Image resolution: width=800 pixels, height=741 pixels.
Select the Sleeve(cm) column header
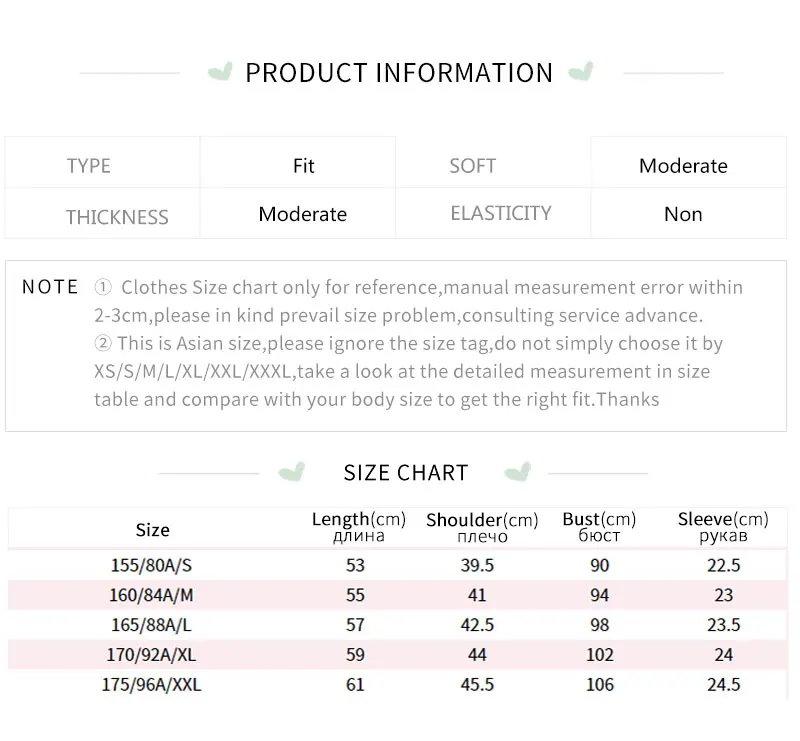click(723, 527)
